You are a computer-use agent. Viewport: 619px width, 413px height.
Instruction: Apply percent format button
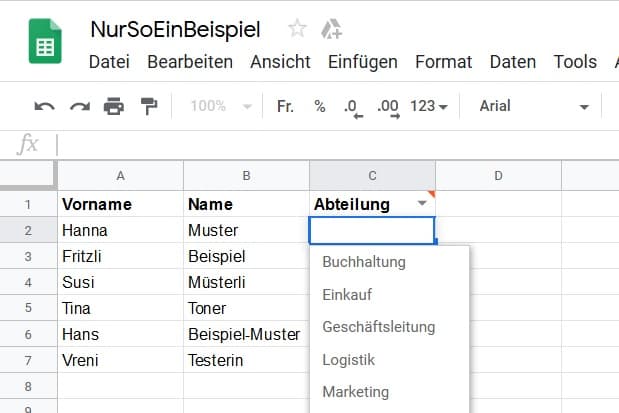coord(320,106)
